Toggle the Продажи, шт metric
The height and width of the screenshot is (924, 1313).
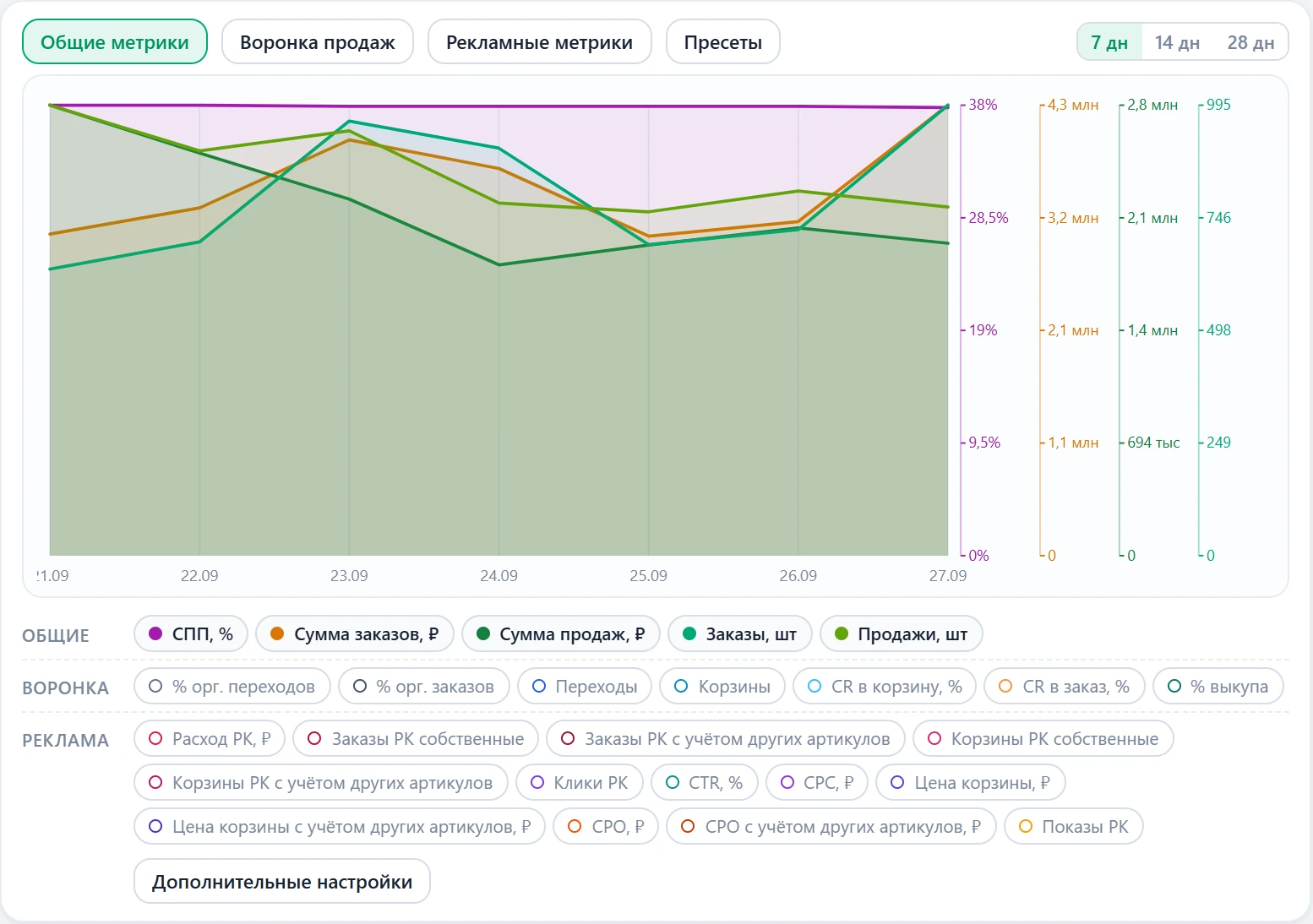tap(902, 633)
